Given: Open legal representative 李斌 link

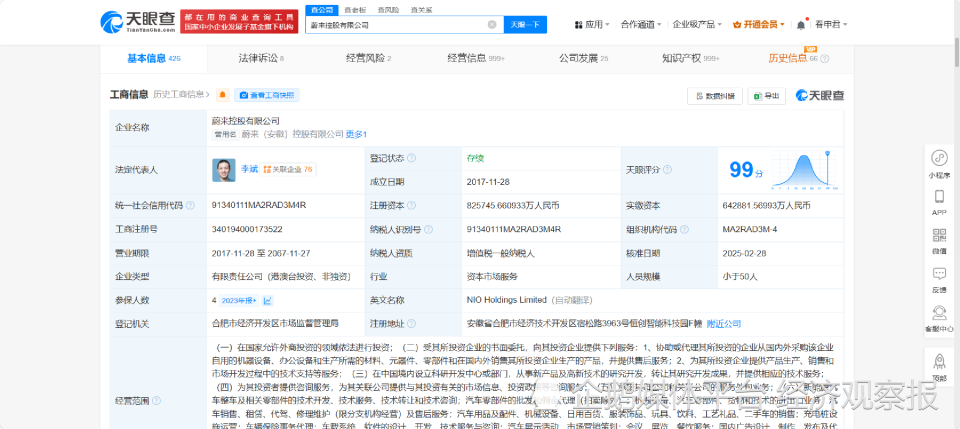Looking at the screenshot, I should pos(249,170).
